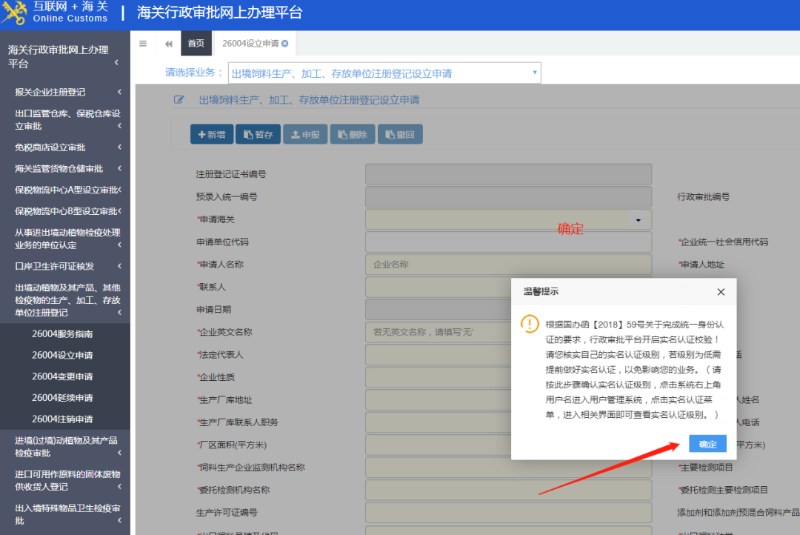Image resolution: width=800 pixels, height=535 pixels.
Task: Select 26004服务指南 in sidebar
Action: click(62, 334)
